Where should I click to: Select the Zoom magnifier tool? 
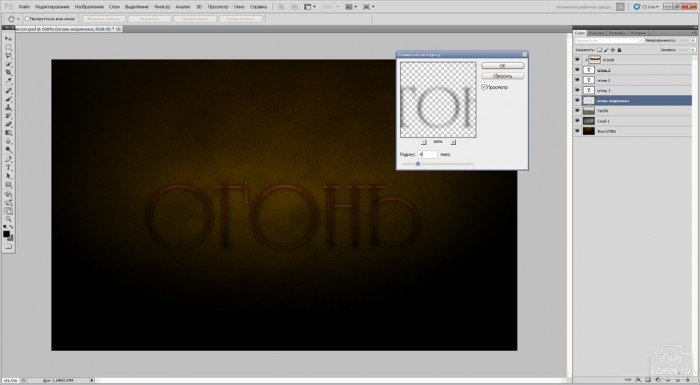[8, 219]
